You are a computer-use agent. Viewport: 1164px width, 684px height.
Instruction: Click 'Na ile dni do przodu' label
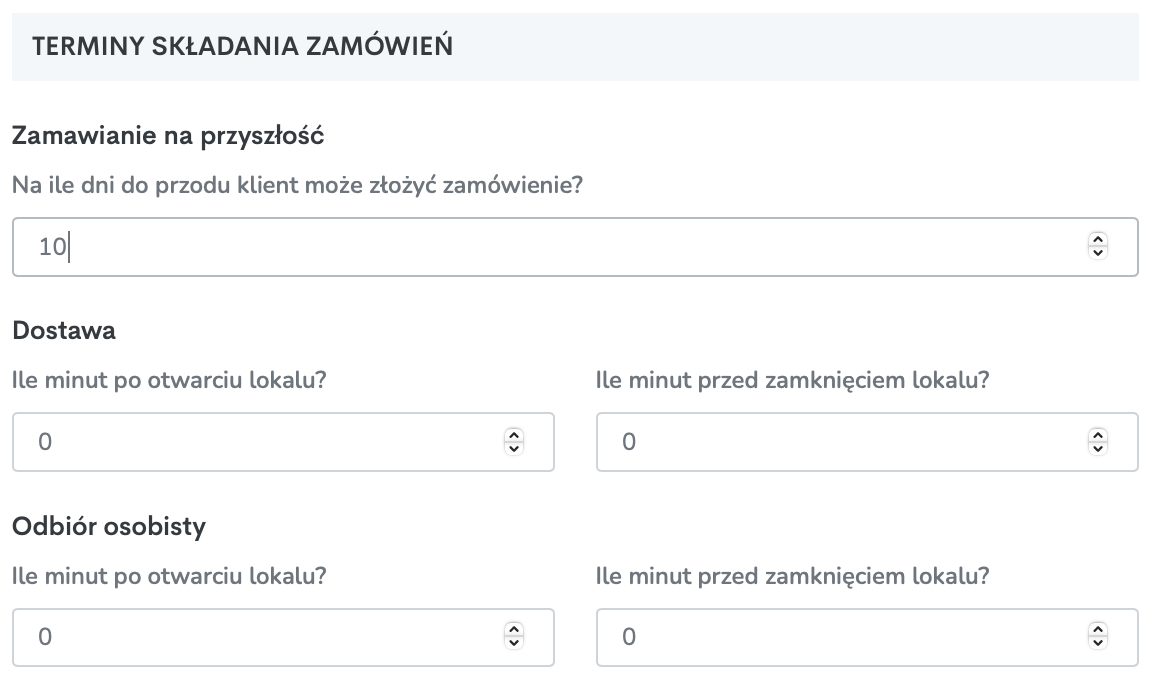[298, 185]
